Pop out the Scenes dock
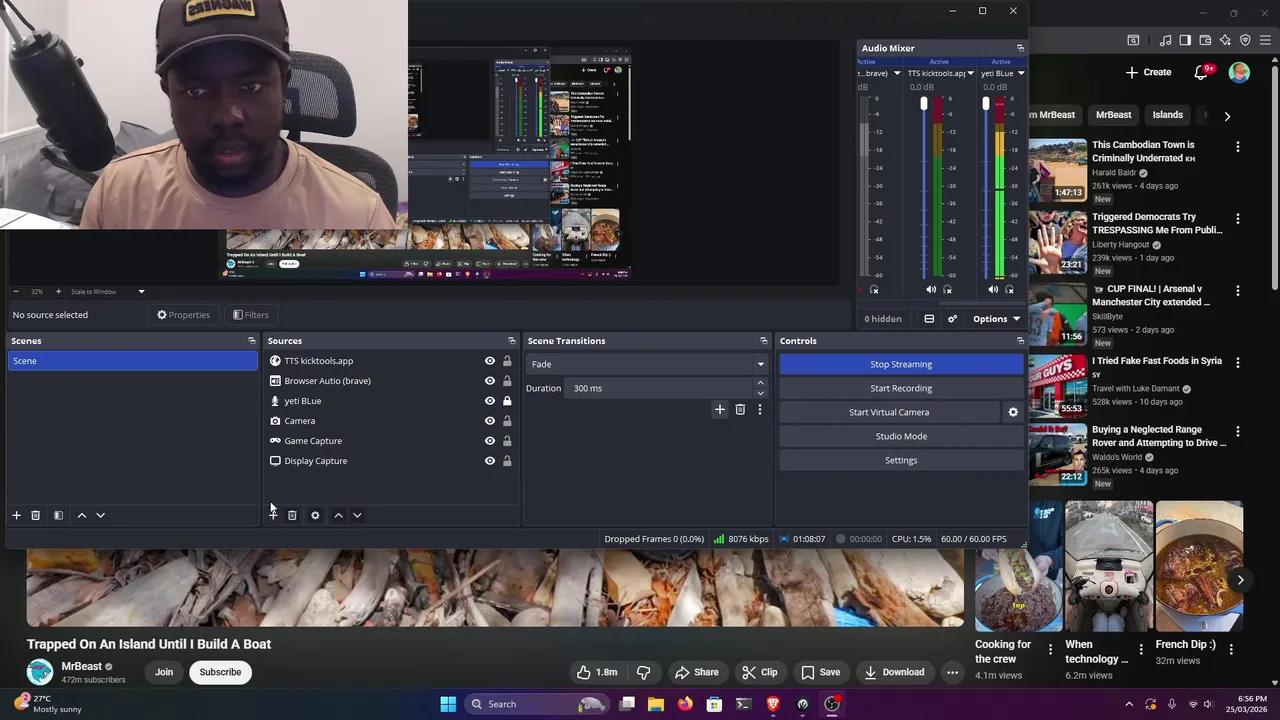The height and width of the screenshot is (720, 1280). (251, 341)
